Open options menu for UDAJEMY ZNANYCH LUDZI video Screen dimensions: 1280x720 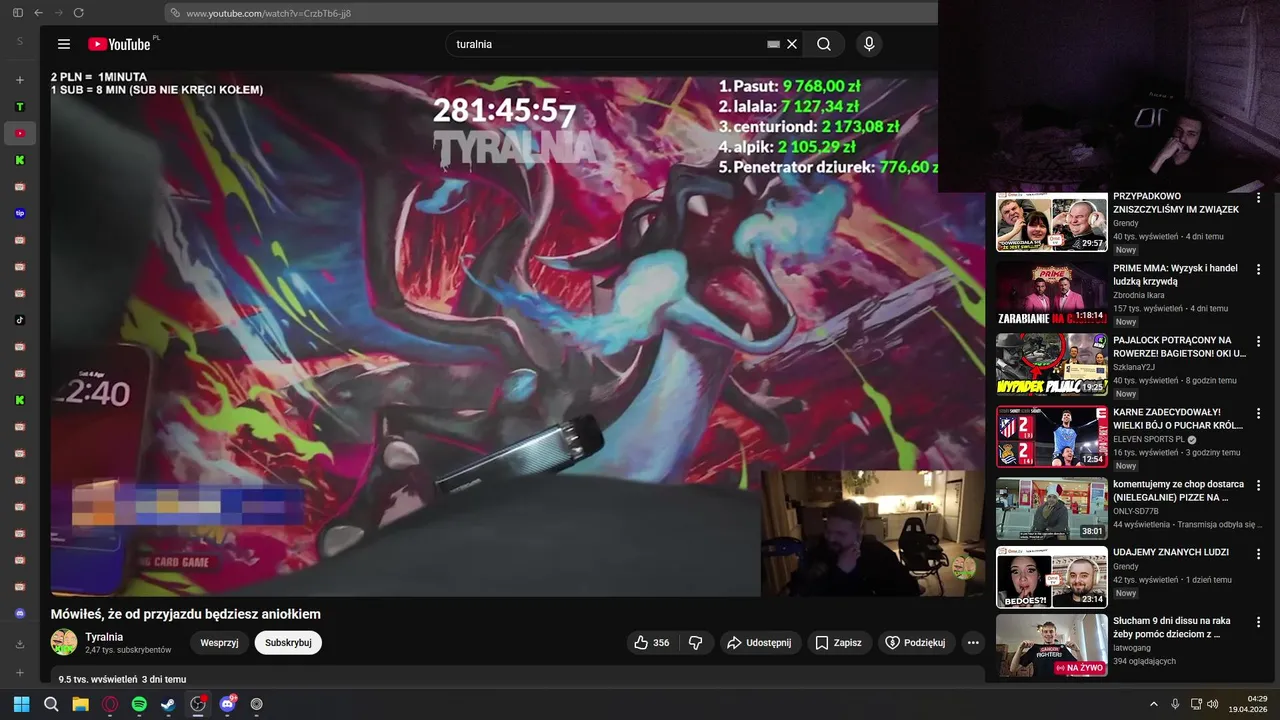click(1258, 553)
